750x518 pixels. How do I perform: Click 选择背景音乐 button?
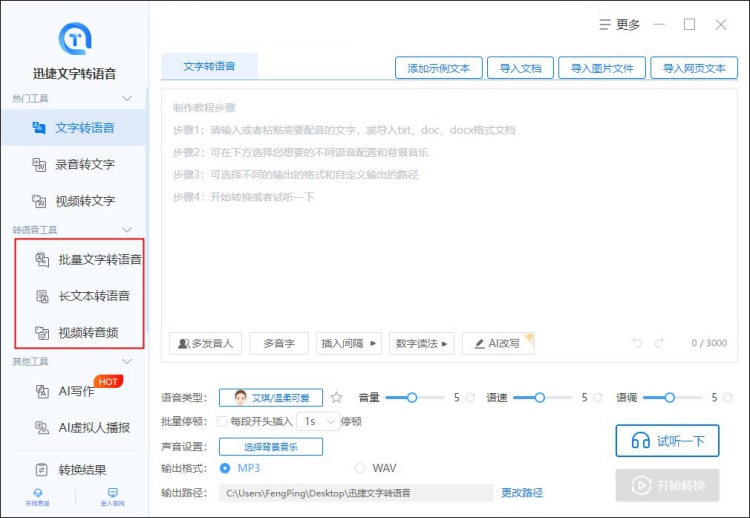(x=271, y=447)
